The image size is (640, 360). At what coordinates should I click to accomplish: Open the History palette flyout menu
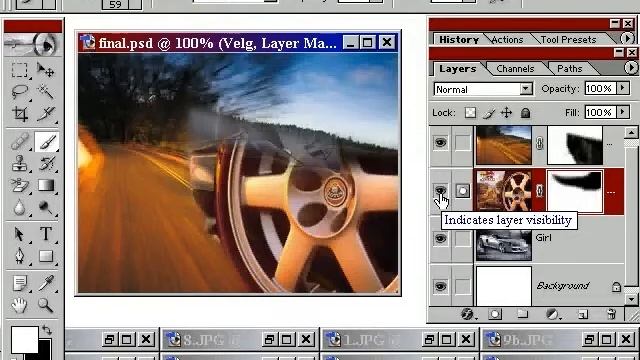coord(627,39)
